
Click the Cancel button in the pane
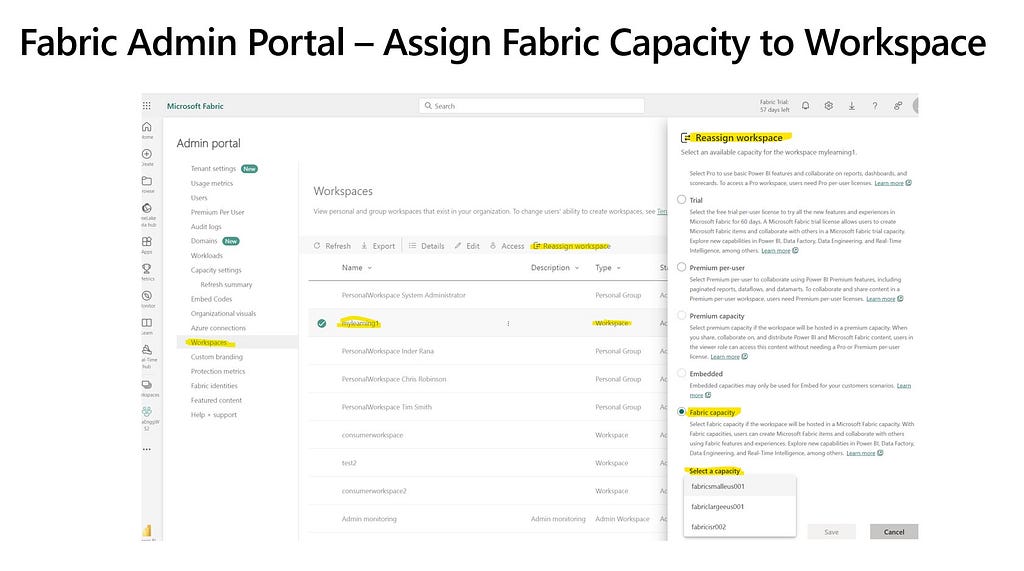894,532
